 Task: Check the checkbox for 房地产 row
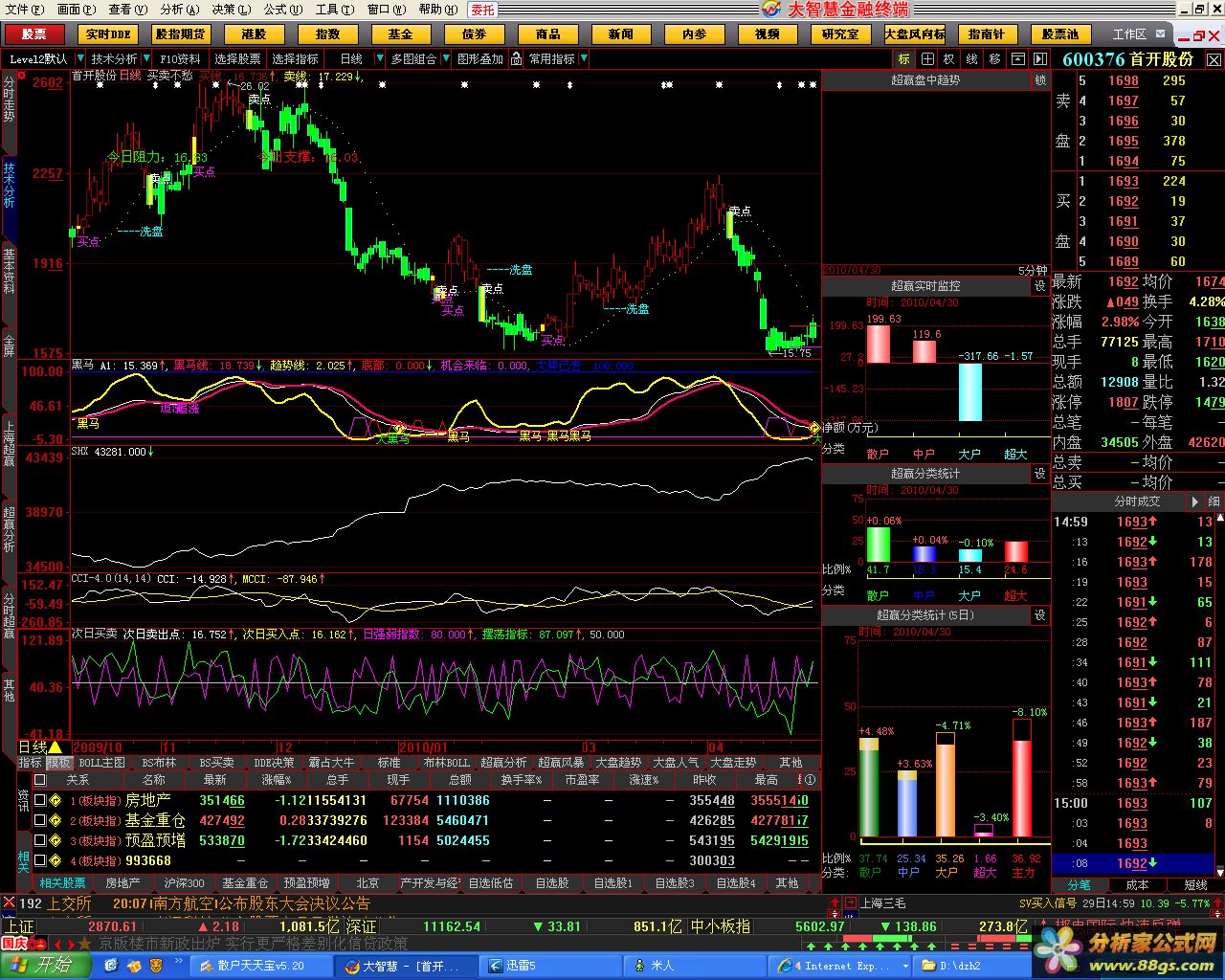[39, 800]
